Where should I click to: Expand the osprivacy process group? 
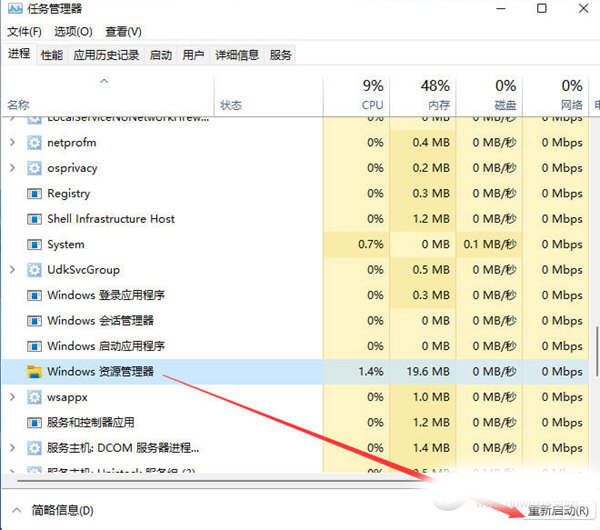12,168
